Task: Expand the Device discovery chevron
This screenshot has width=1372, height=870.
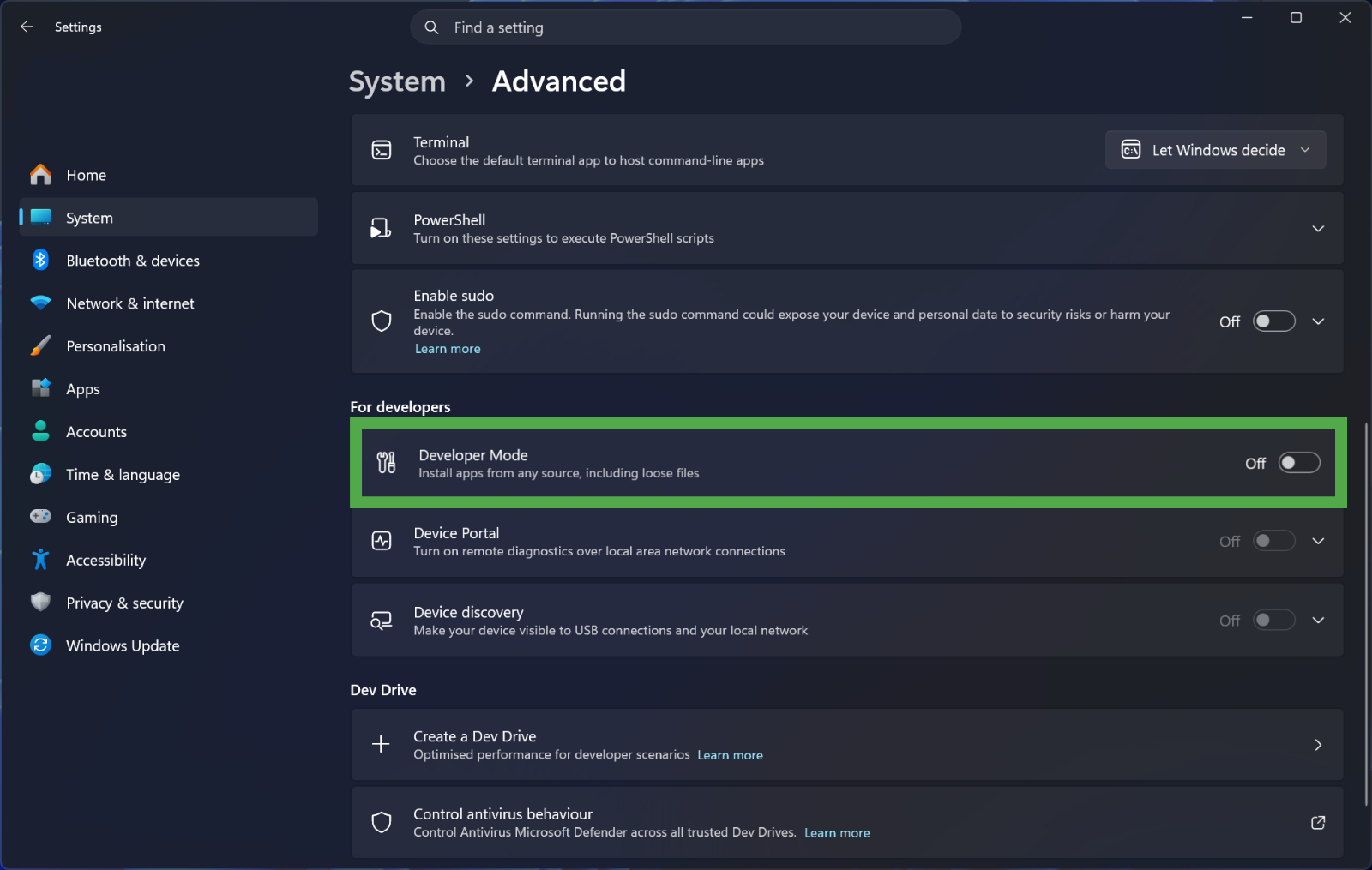Action: [1318, 621]
